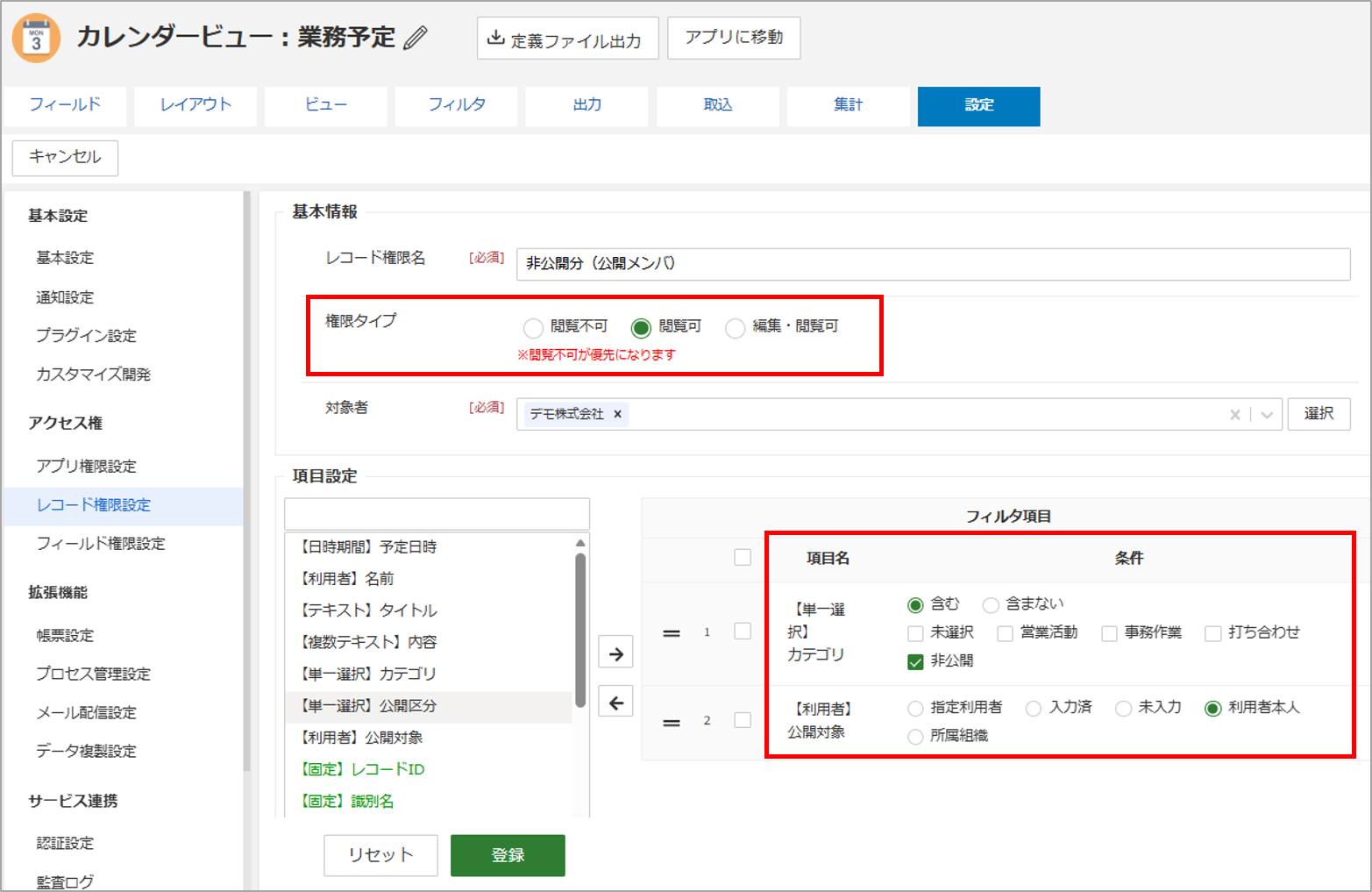This screenshot has height=892, width=1372.
Task: Open the 対象者 dropdown arrow
Action: [1267, 415]
